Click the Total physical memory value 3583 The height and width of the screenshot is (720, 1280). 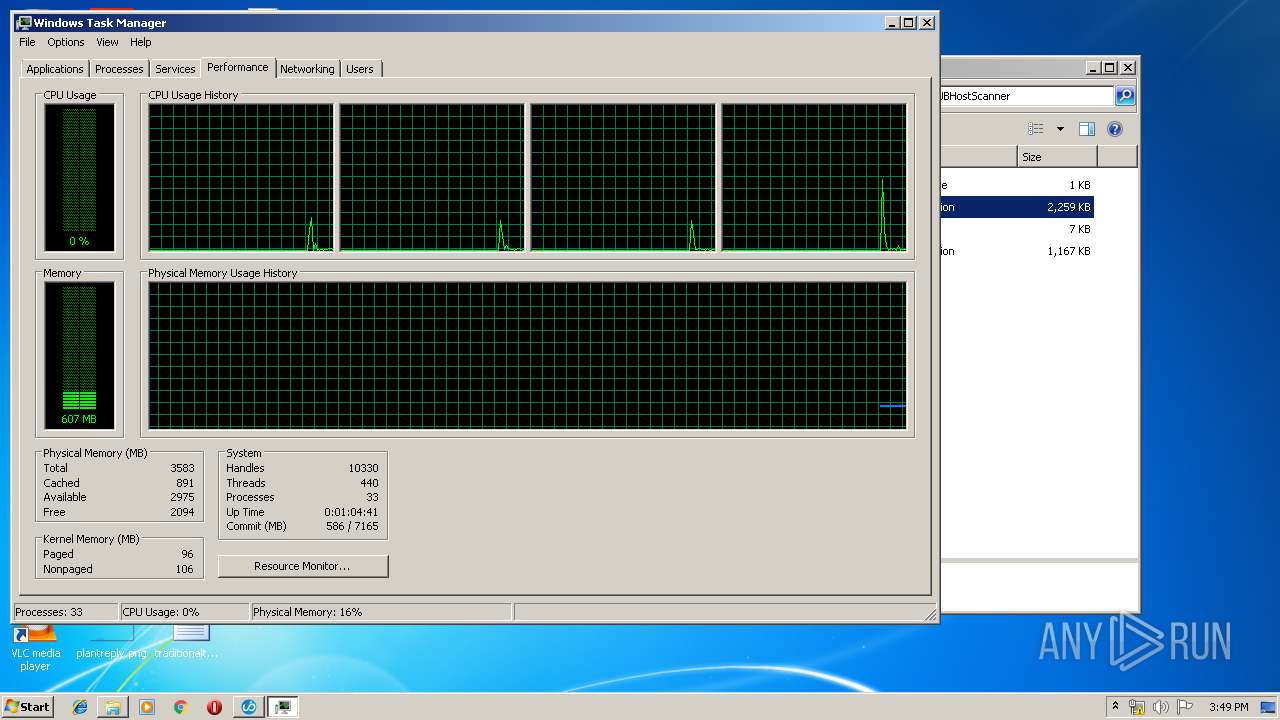[x=182, y=468]
